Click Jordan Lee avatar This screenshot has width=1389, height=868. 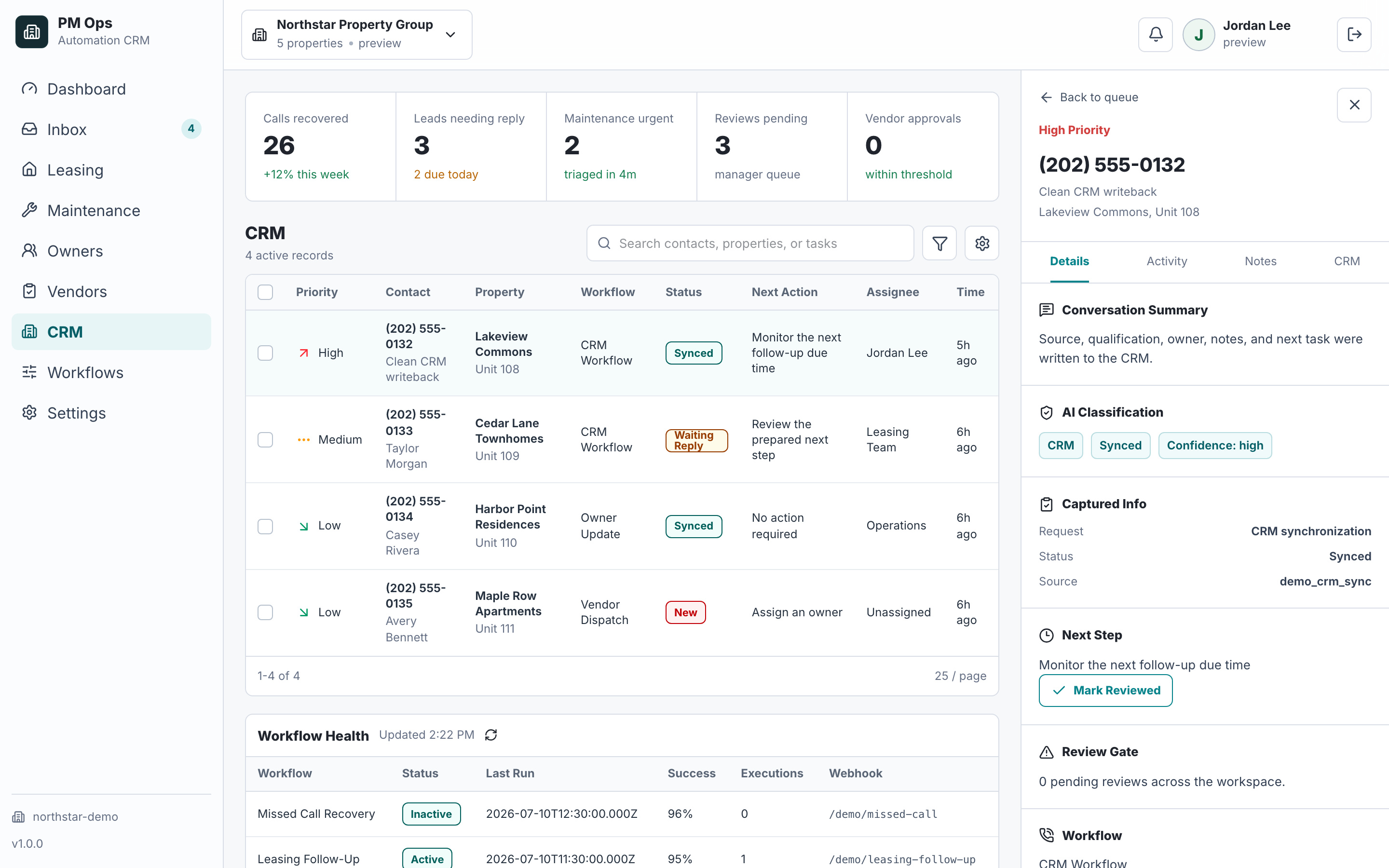1198,34
